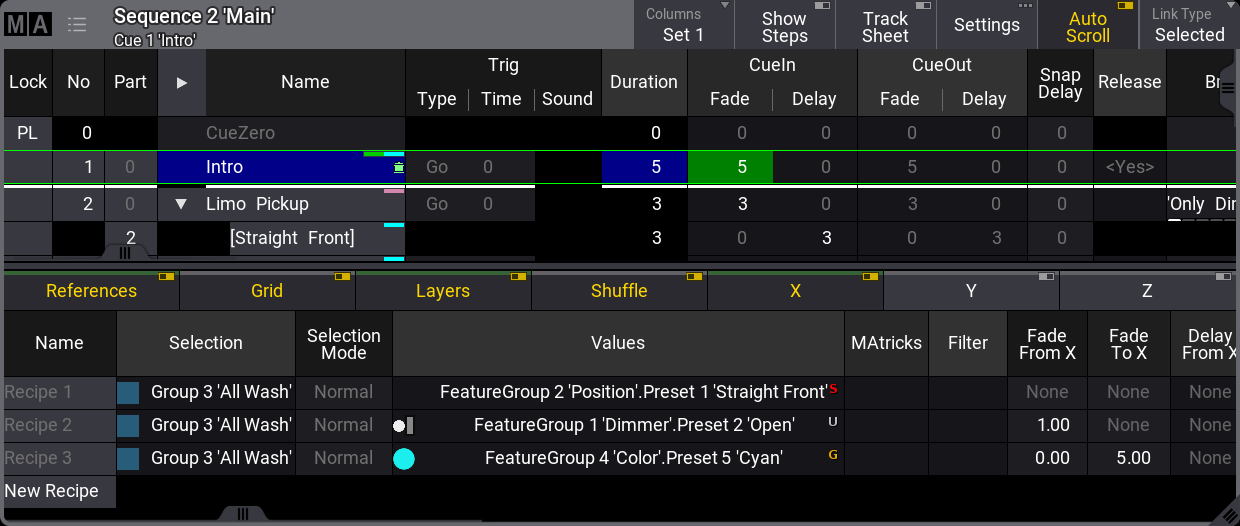Image resolution: width=1240 pixels, height=526 pixels.
Task: Switch to the Y axis tab
Action: (x=971, y=291)
